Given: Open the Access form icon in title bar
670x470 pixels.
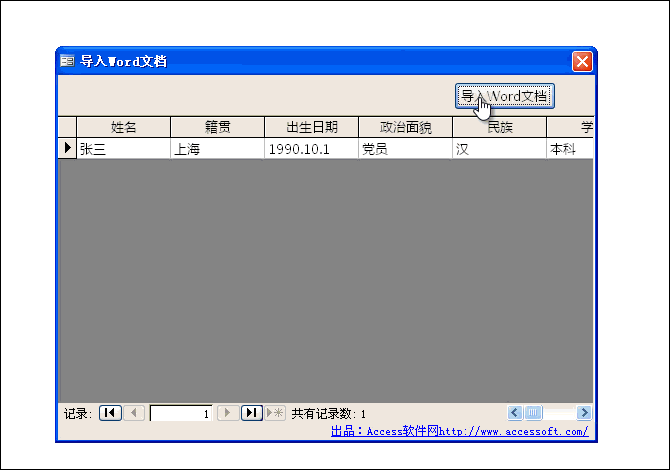Looking at the screenshot, I should [x=67, y=61].
